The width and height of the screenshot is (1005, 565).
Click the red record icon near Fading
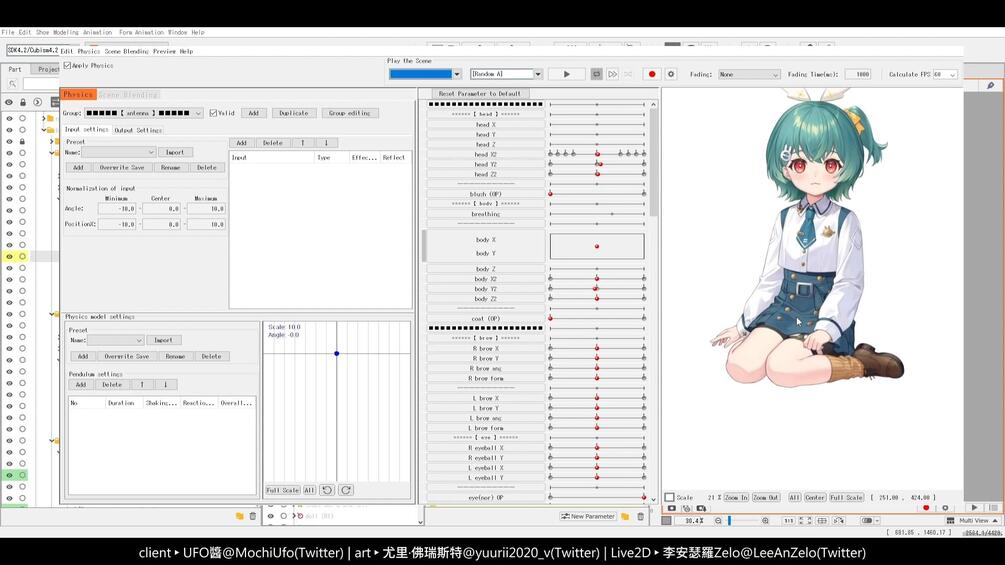(652, 74)
